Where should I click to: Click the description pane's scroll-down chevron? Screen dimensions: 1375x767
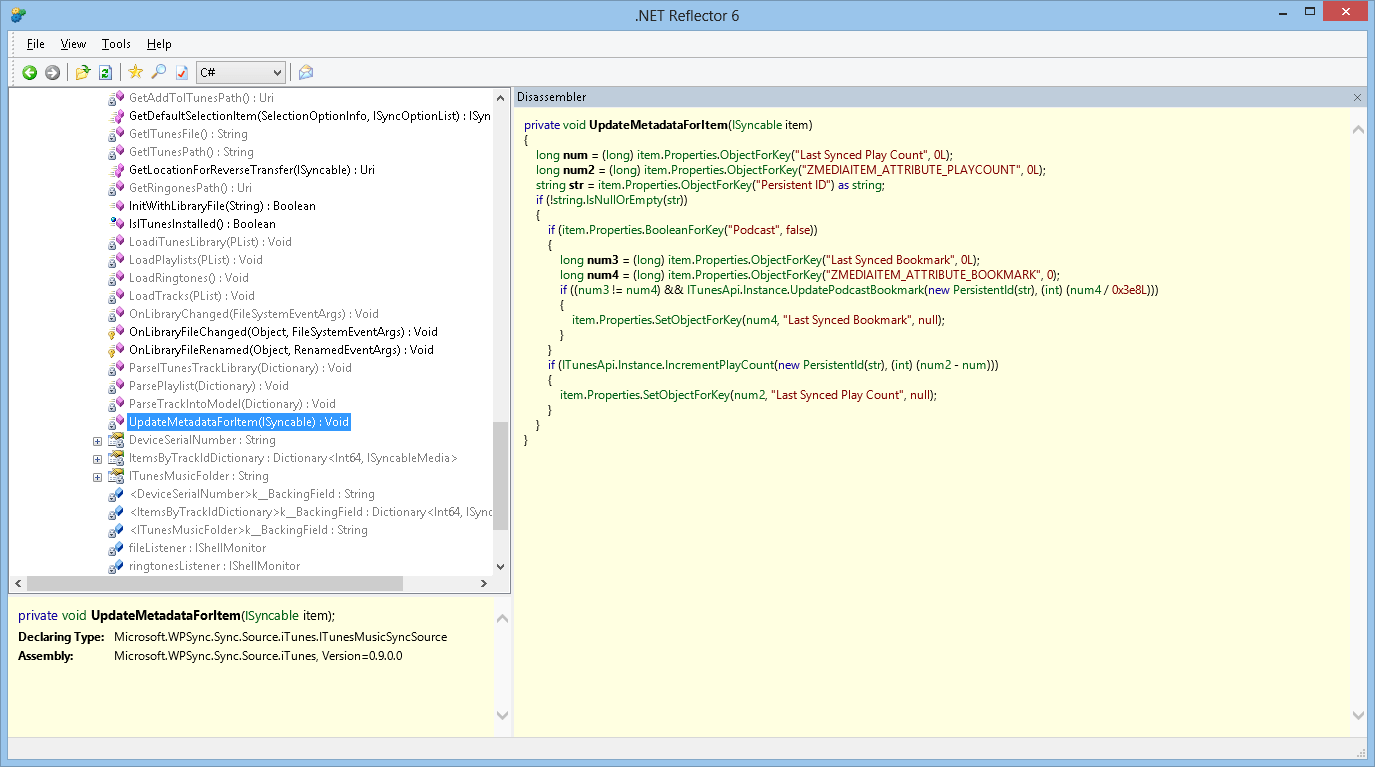(502, 715)
